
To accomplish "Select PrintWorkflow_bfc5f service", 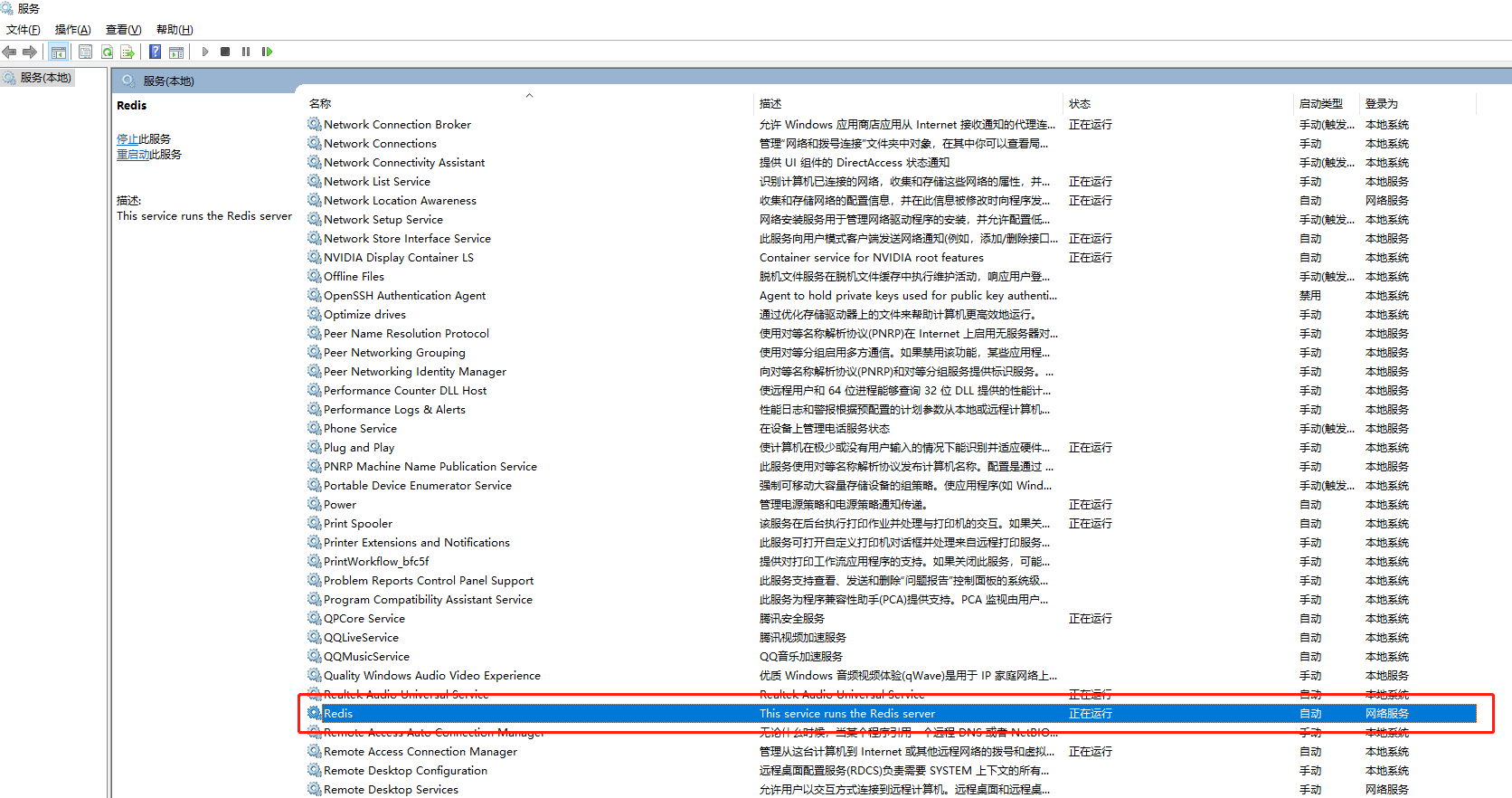I will point(376,562).
